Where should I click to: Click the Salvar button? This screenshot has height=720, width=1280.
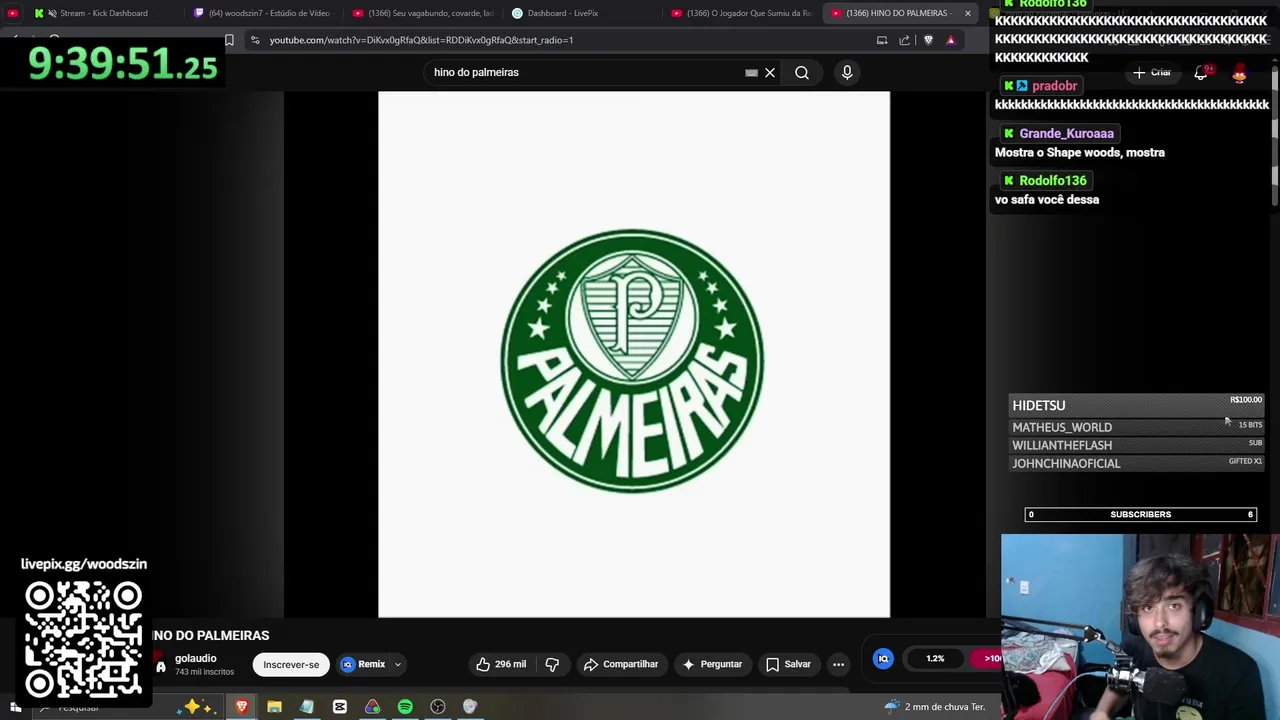point(788,664)
